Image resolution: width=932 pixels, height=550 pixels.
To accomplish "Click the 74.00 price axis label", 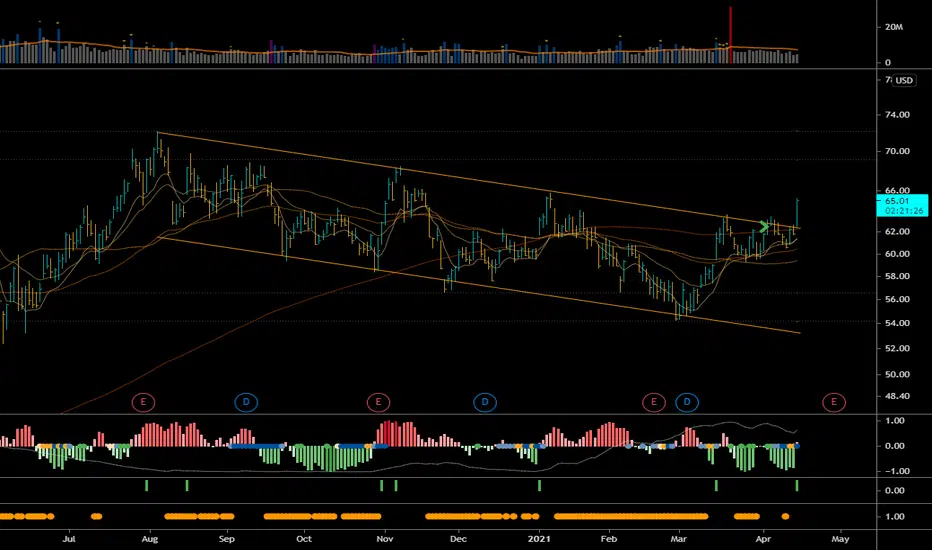I will 898,115.
